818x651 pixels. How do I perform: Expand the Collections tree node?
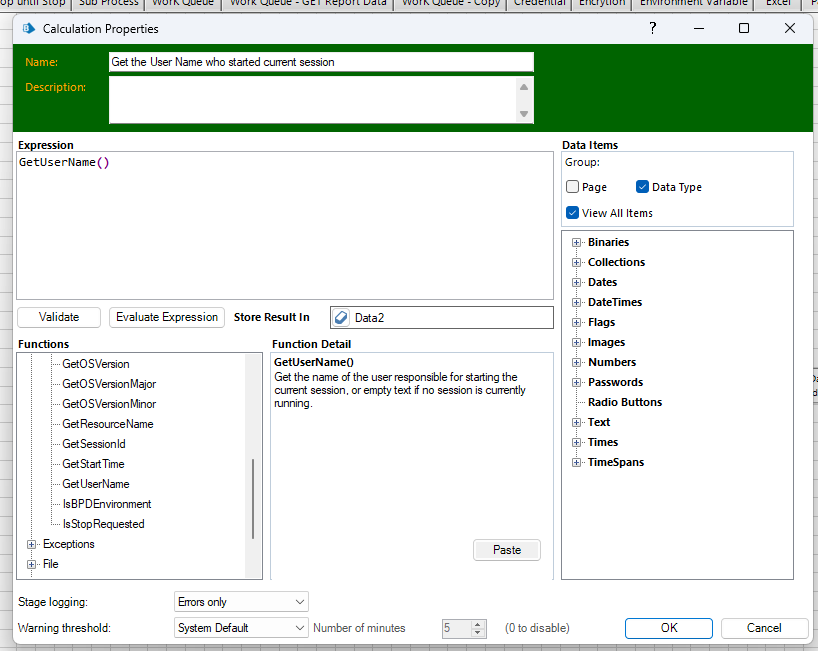tap(577, 262)
